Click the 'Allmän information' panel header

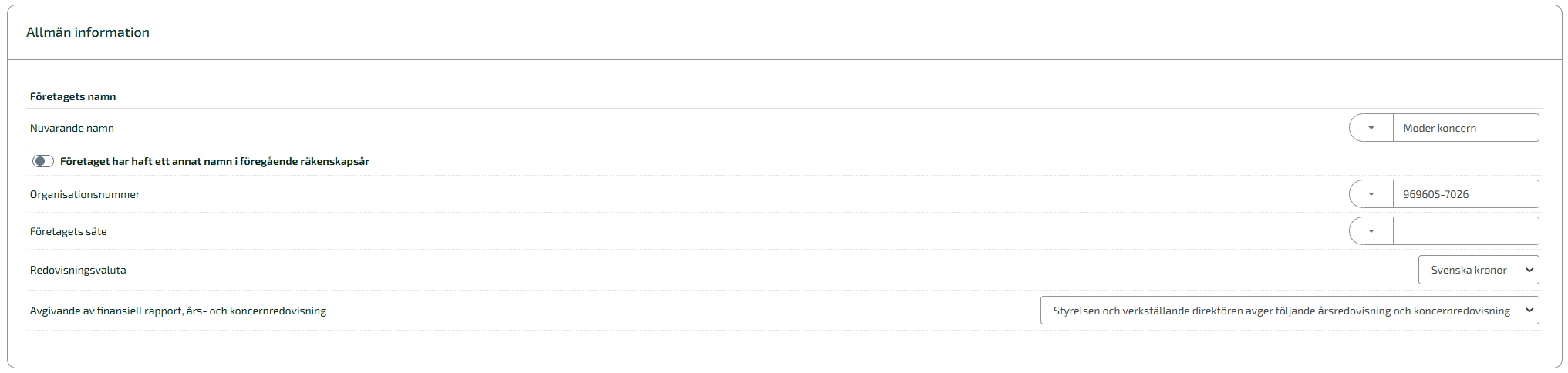pyautogui.click(x=88, y=32)
